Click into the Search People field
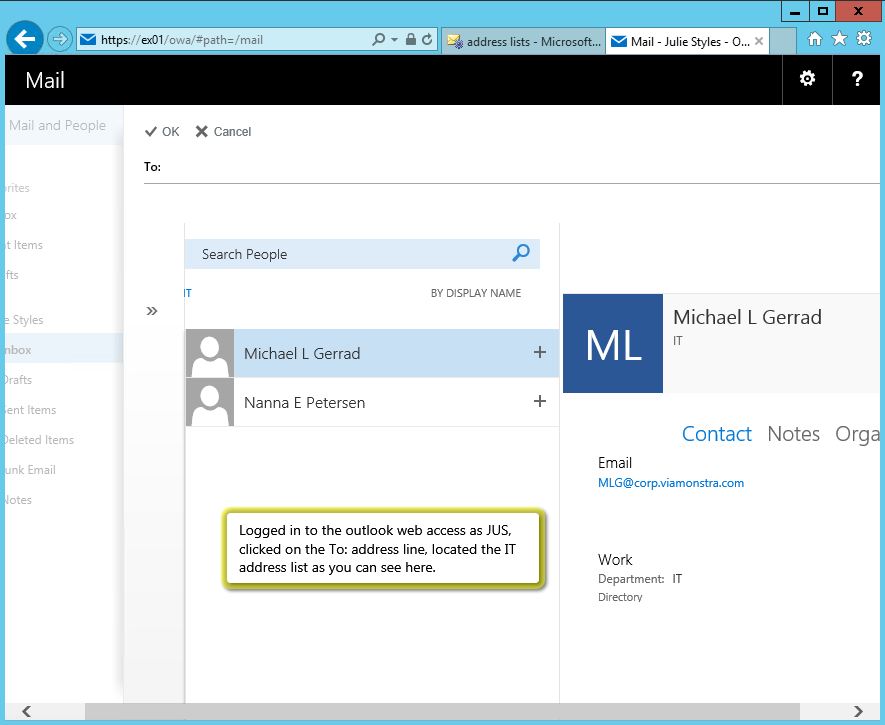The height and width of the screenshot is (725, 885). click(x=350, y=254)
